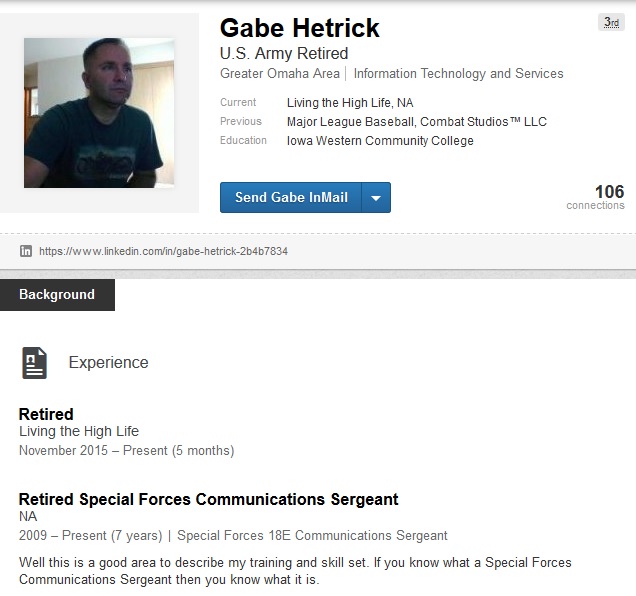Viewport: 636px width, 596px height.
Task: Click the Gabe Hetrick name heading
Action: coord(299,27)
